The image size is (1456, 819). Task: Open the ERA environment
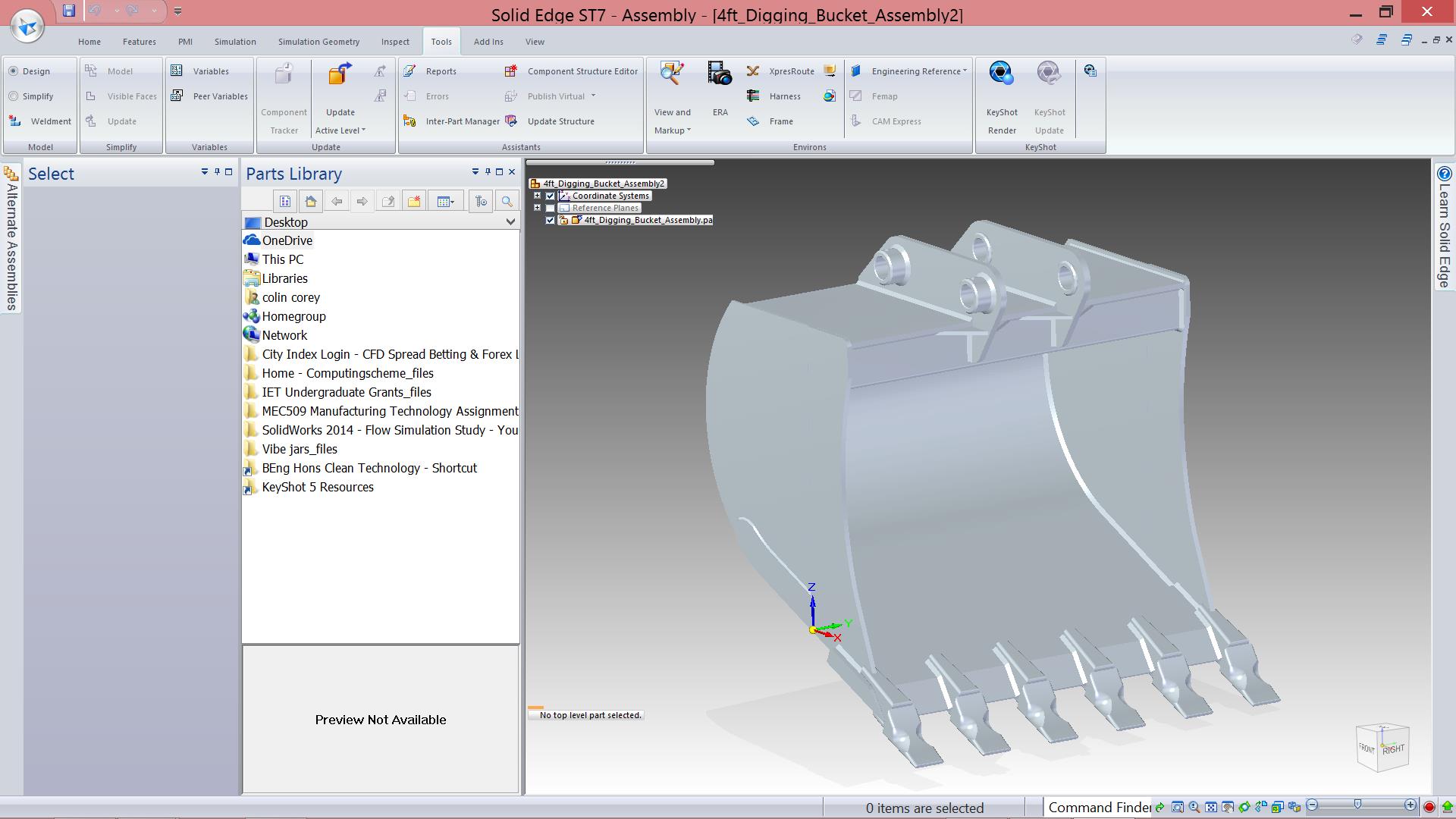pyautogui.click(x=720, y=91)
